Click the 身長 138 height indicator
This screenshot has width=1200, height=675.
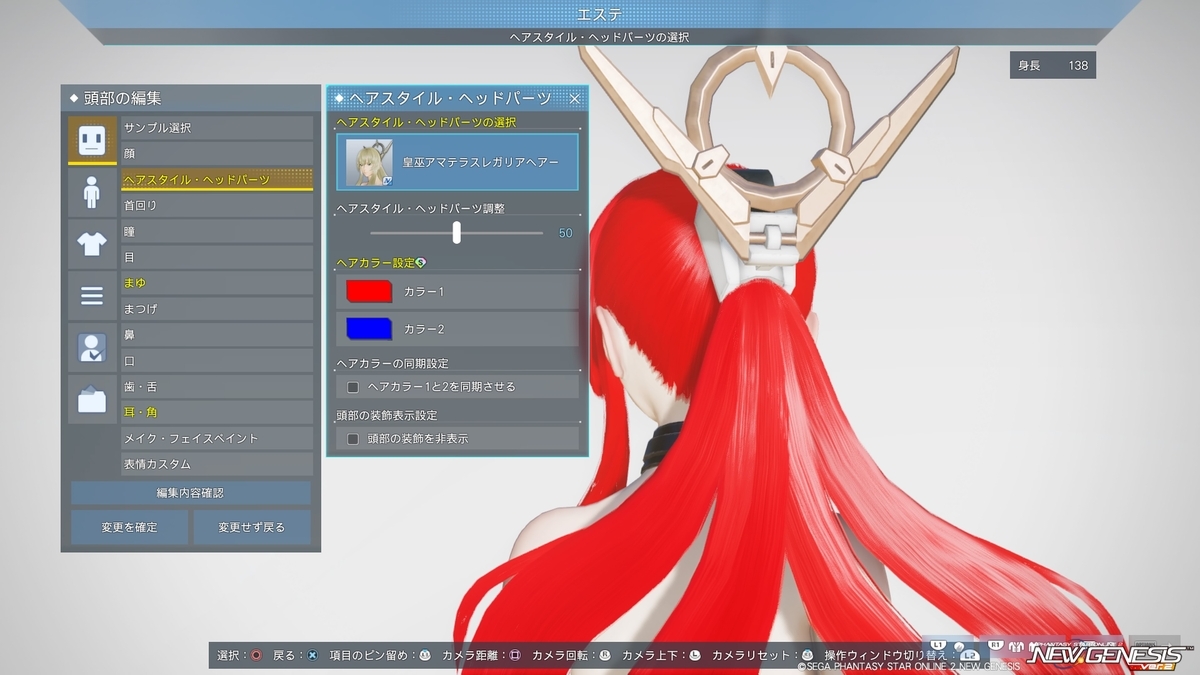(x=1053, y=65)
